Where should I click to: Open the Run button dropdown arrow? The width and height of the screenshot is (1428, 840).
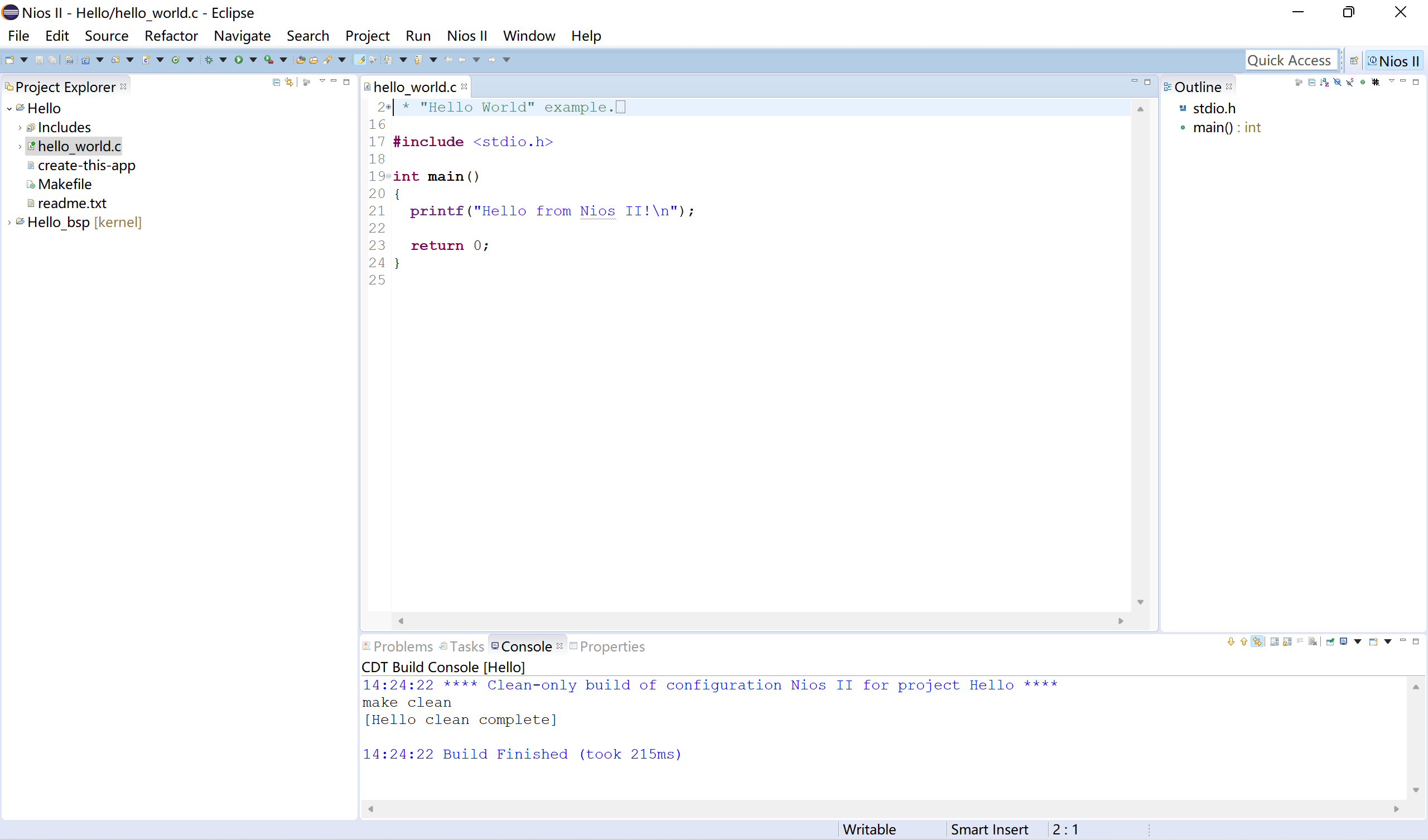(x=253, y=60)
